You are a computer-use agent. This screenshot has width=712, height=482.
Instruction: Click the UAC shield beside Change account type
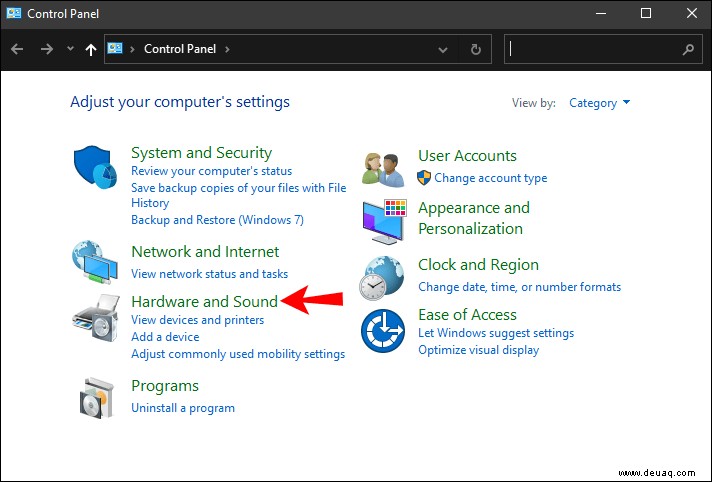424,178
